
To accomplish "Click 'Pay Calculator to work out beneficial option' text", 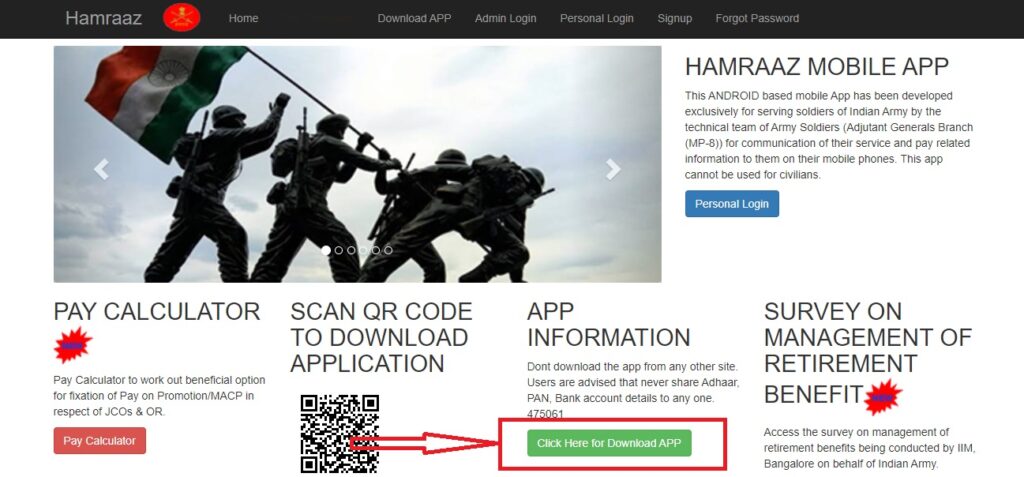I will click(x=159, y=396).
